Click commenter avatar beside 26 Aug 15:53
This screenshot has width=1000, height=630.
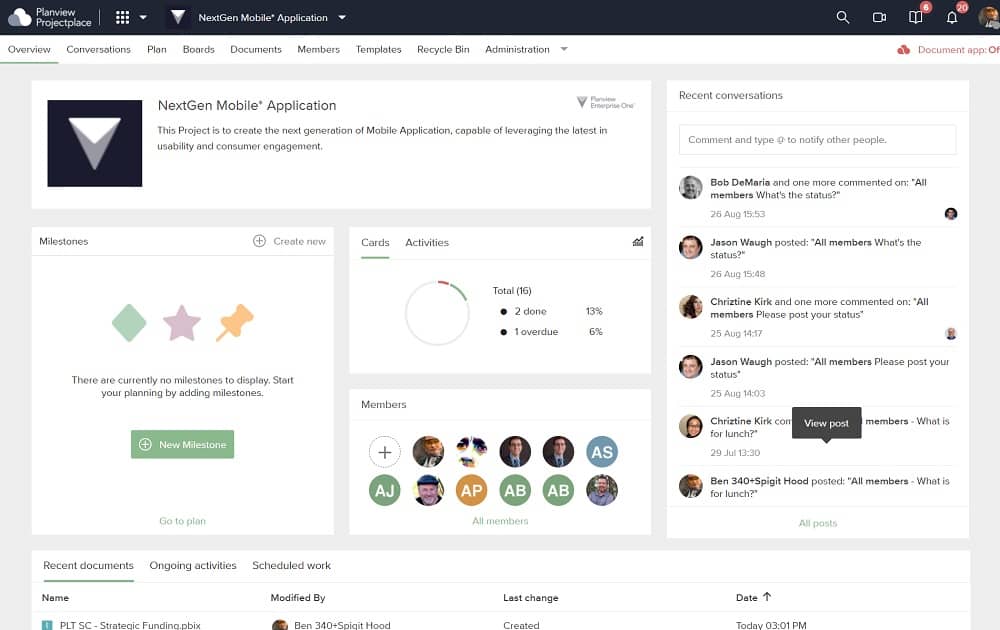tap(951, 214)
